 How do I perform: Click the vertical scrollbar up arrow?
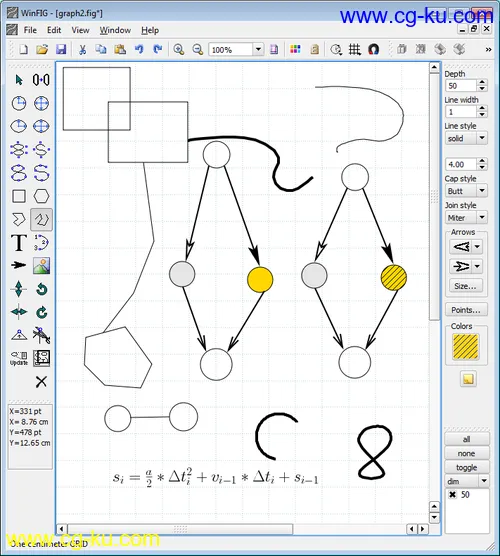click(x=434, y=67)
